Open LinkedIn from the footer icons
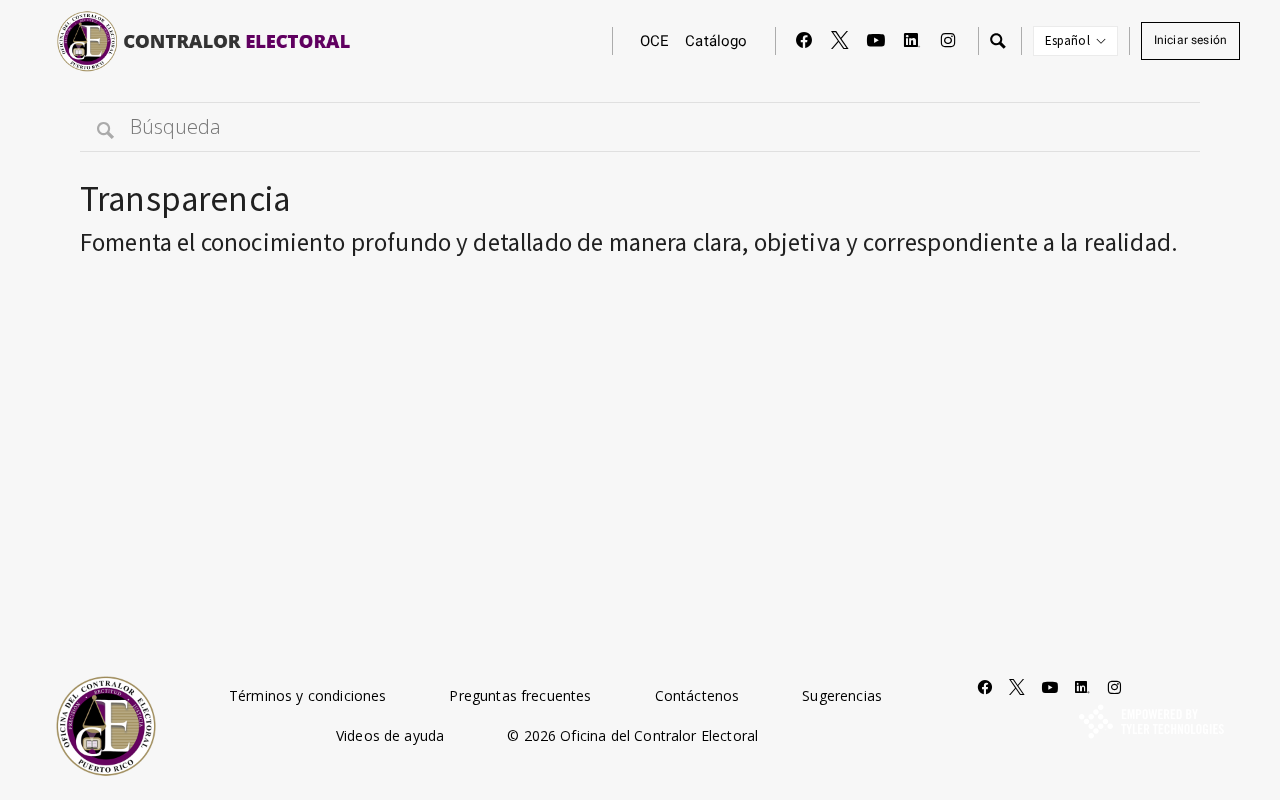The height and width of the screenshot is (800, 1280). (x=1082, y=687)
